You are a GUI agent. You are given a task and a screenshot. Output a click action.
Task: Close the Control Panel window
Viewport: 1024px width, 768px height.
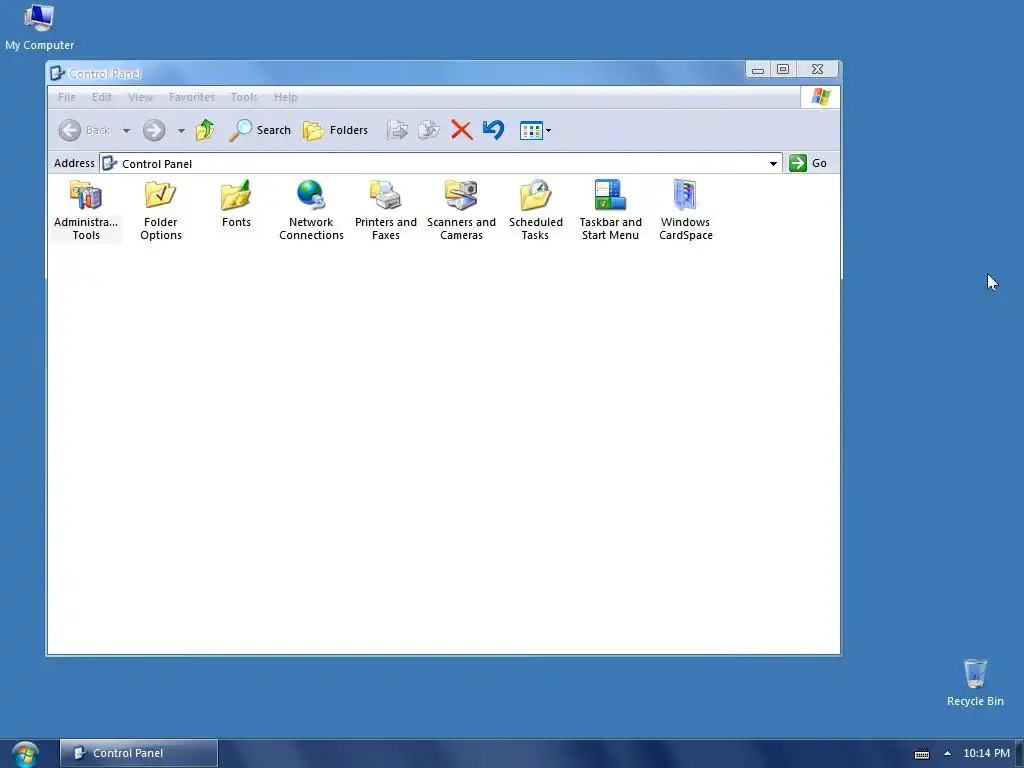point(818,69)
